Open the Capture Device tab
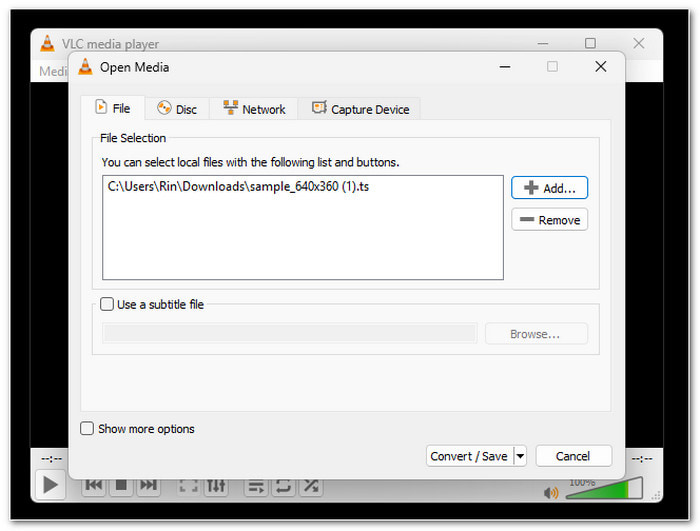Screen dimensions: 700x531 point(360,109)
